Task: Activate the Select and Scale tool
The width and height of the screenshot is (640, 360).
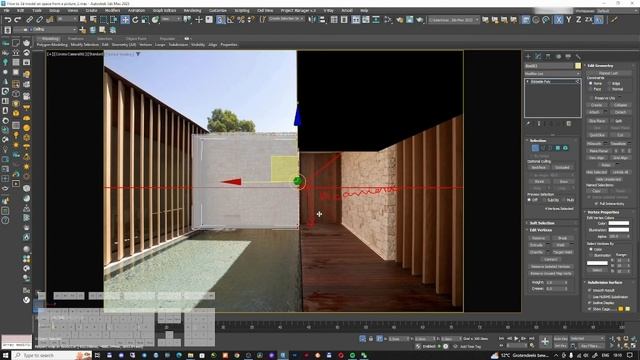Action: [x=144, y=20]
